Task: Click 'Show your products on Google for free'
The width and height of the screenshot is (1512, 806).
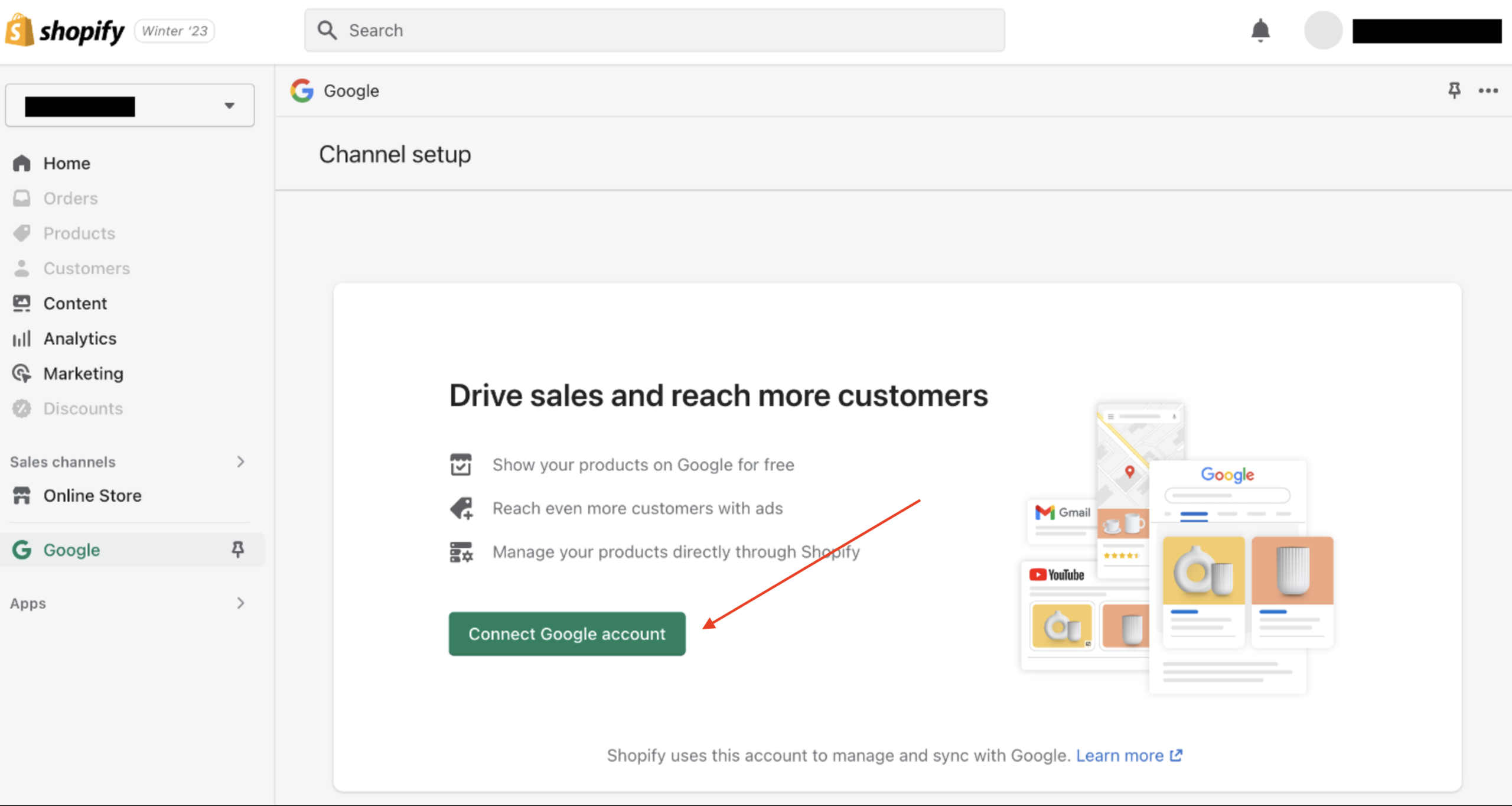Action: (643, 464)
